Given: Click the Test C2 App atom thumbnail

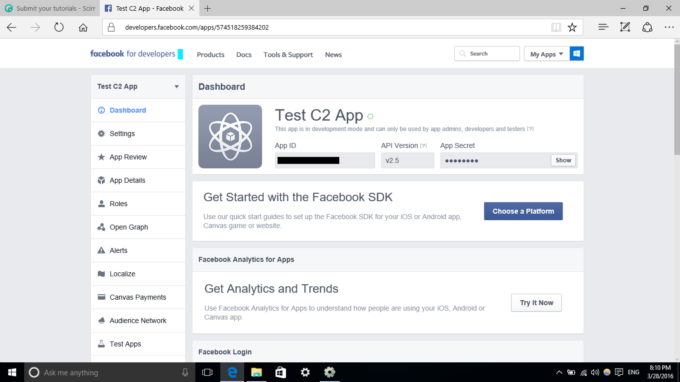Looking at the screenshot, I should [230, 137].
